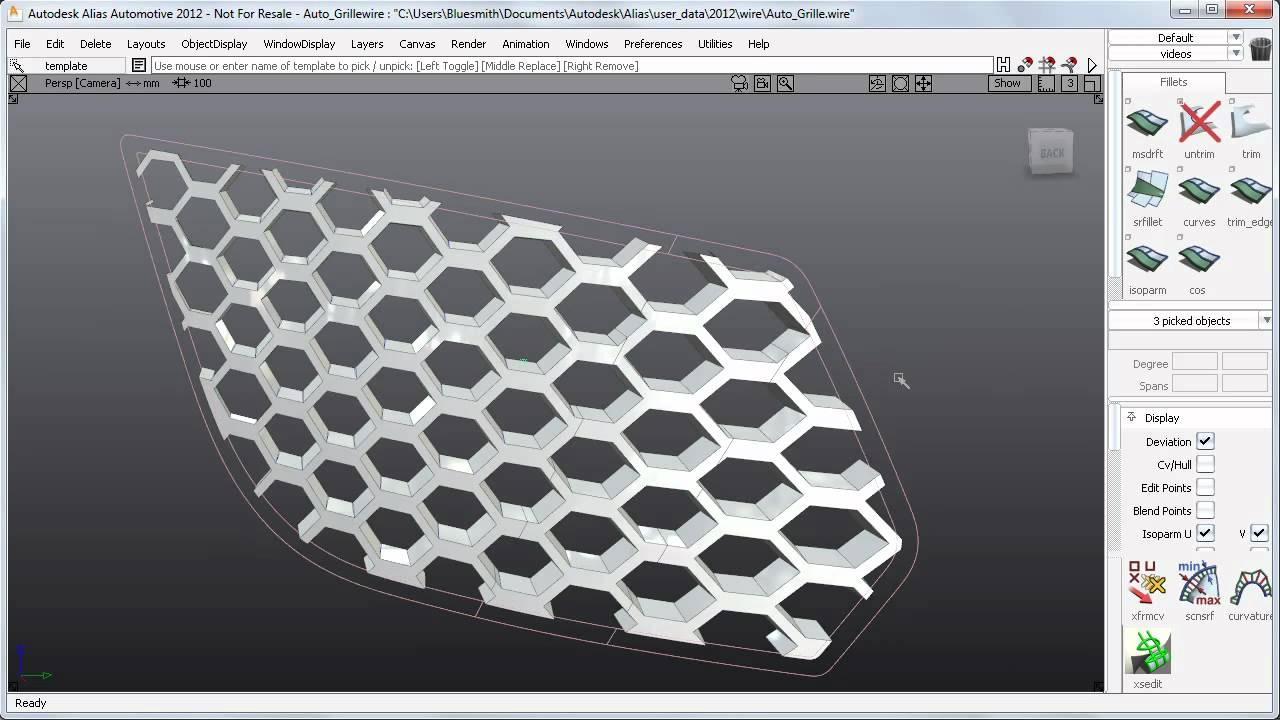Click the circular dolly view icon
1280x720 pixels.
click(900, 84)
